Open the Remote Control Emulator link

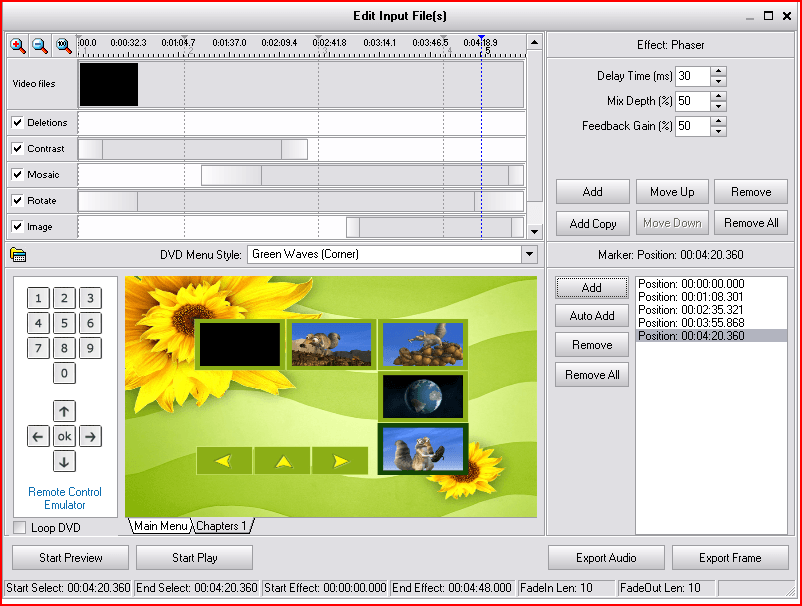64,499
